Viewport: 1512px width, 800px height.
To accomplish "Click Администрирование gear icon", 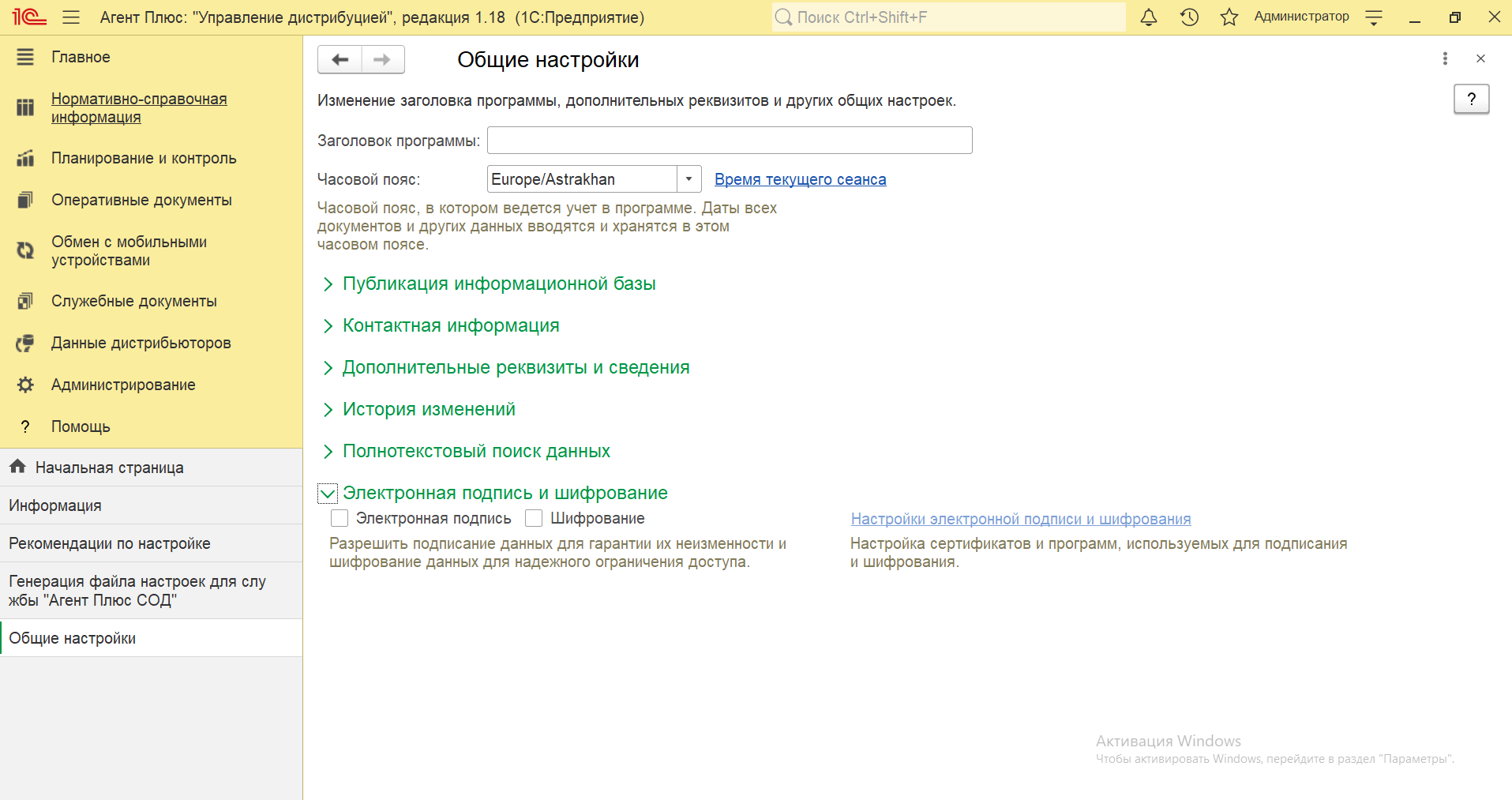I will pos(25,385).
